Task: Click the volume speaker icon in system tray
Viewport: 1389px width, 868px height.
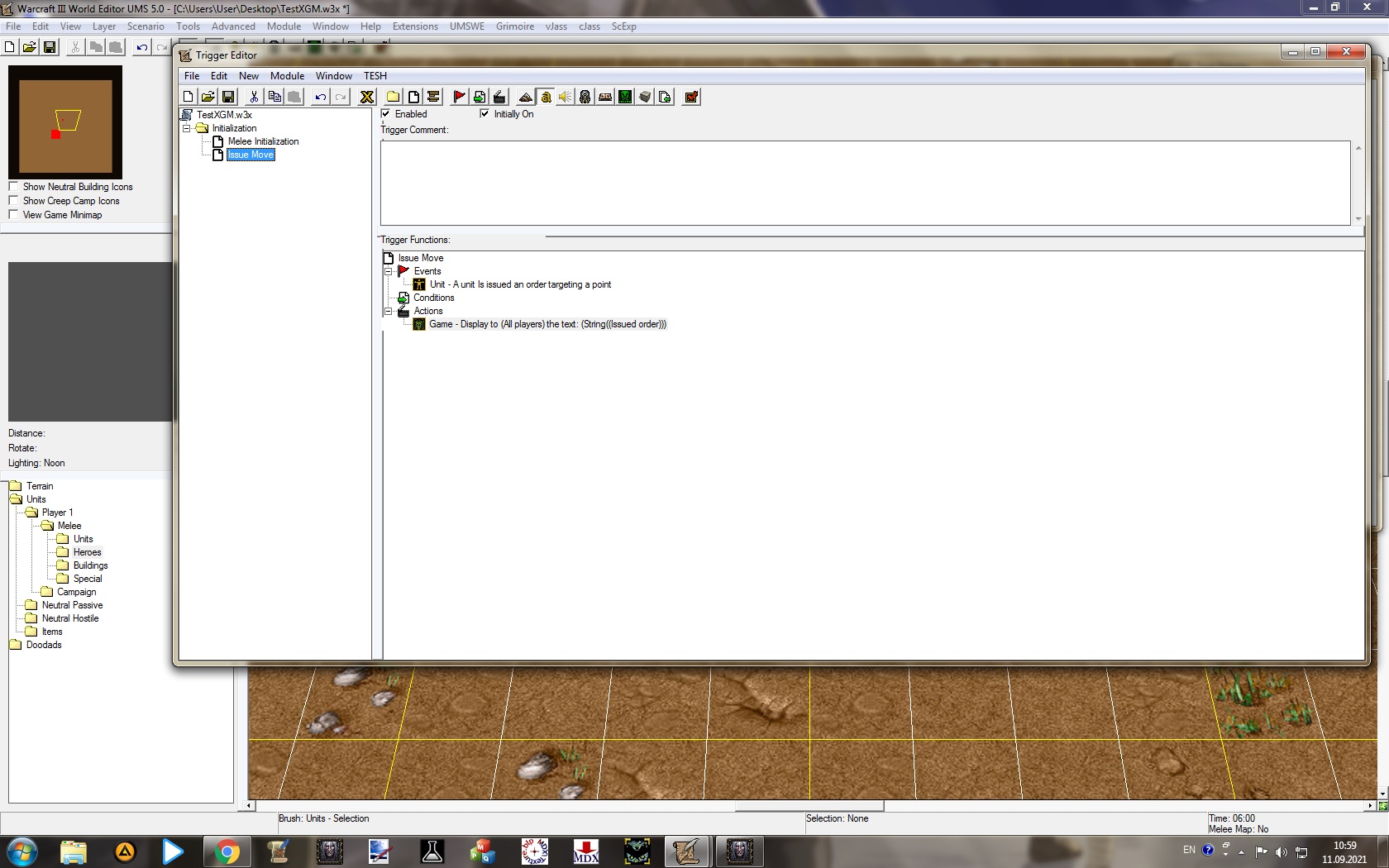Action: click(x=1281, y=852)
